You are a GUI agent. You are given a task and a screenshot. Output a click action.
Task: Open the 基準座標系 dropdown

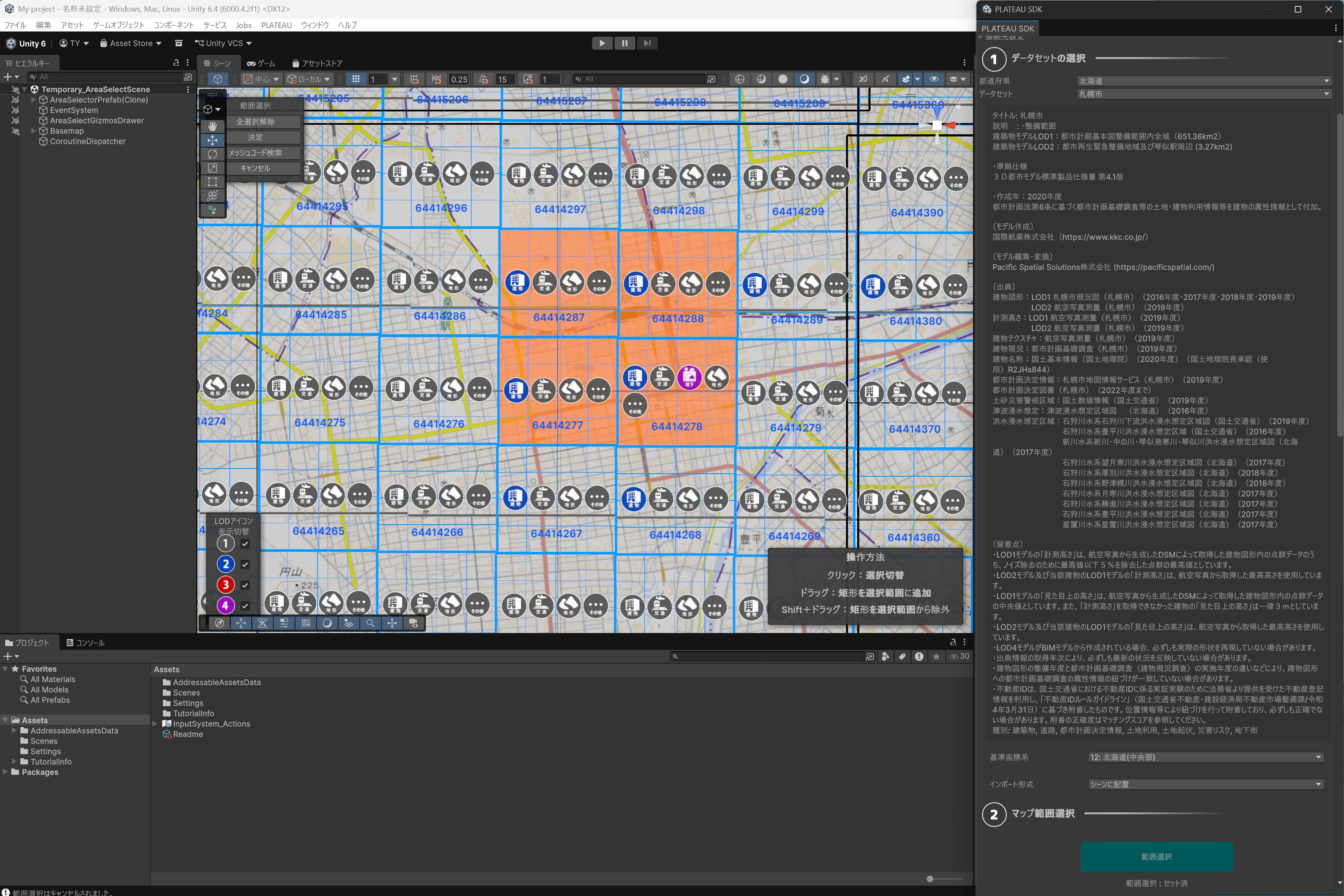(1206, 757)
